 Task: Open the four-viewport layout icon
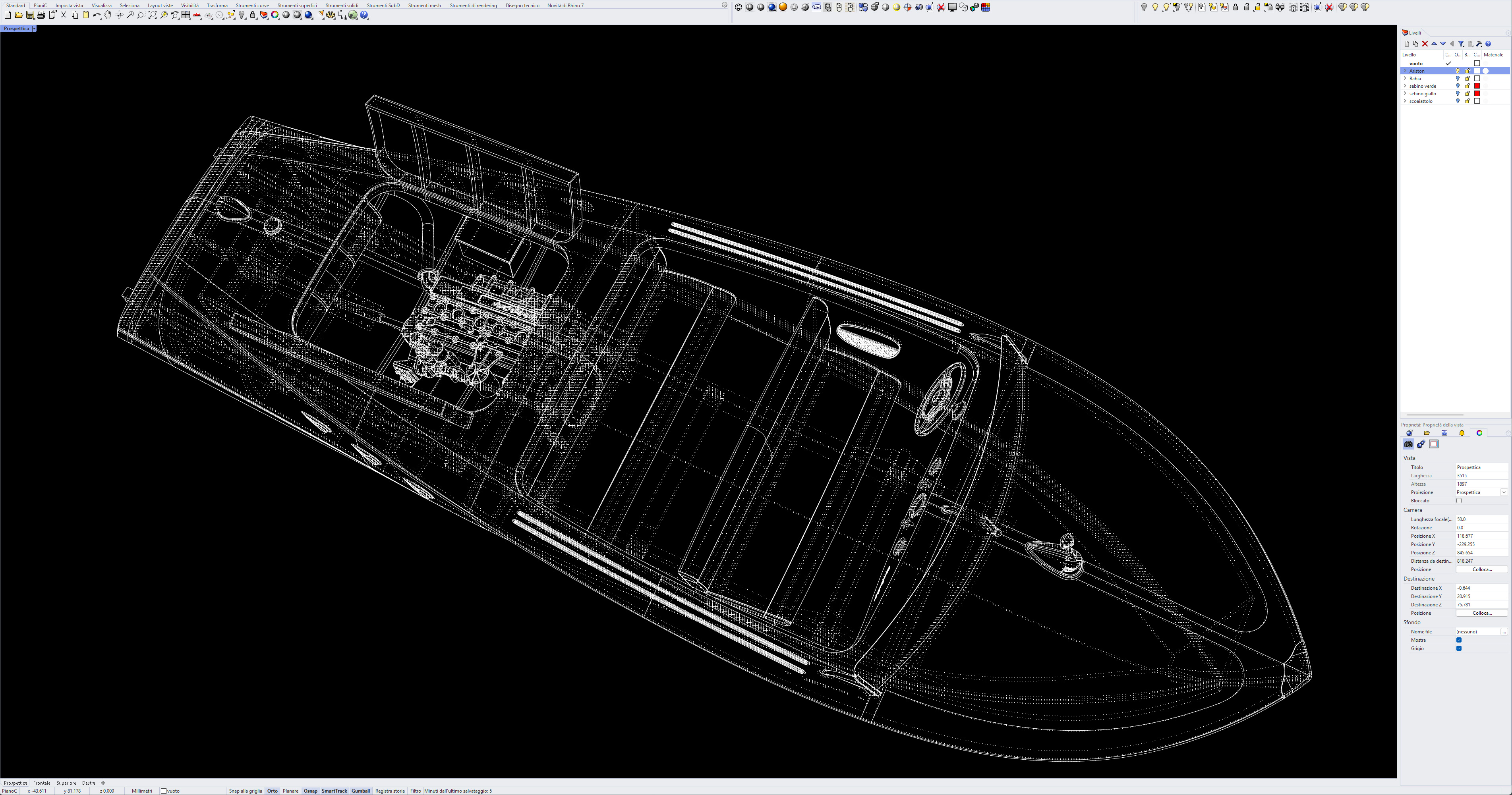point(186,15)
